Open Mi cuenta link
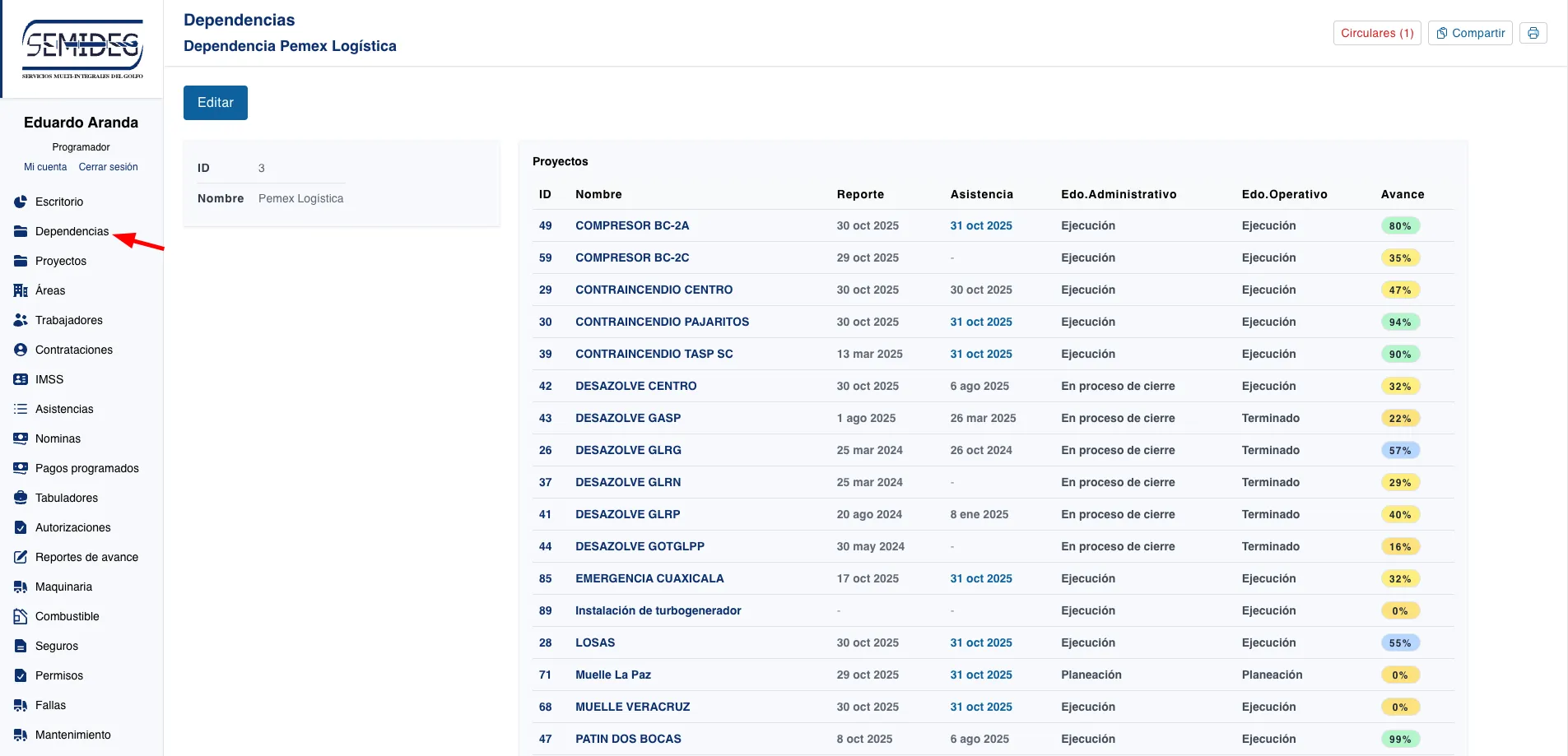The height and width of the screenshot is (756, 1568). pyautogui.click(x=45, y=167)
